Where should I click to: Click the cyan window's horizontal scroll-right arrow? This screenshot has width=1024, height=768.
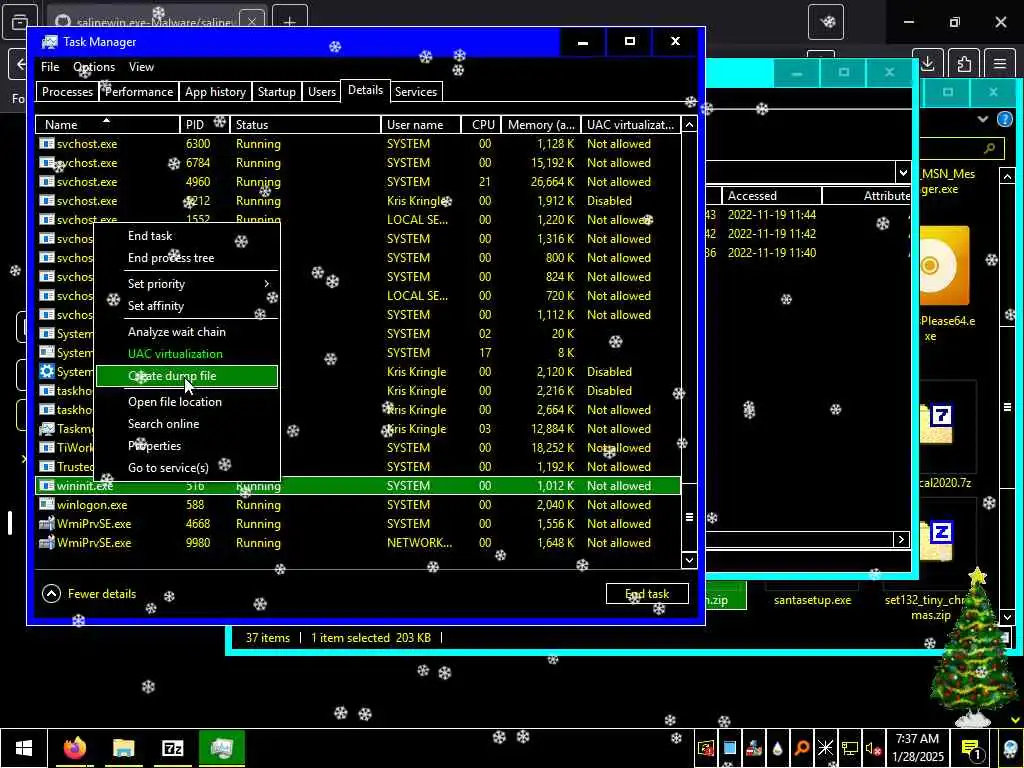[901, 539]
